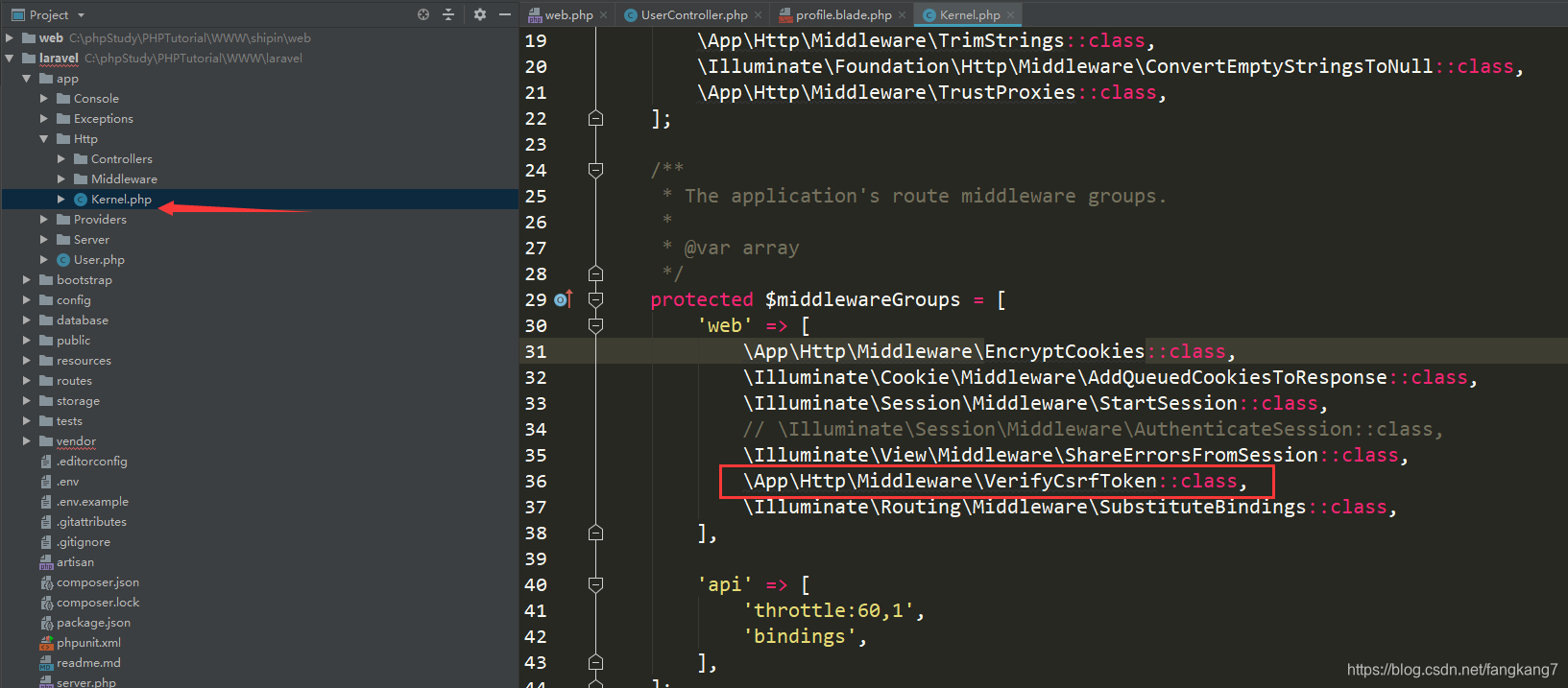Collapse the app folder
The height and width of the screenshot is (688, 1568).
click(27, 79)
